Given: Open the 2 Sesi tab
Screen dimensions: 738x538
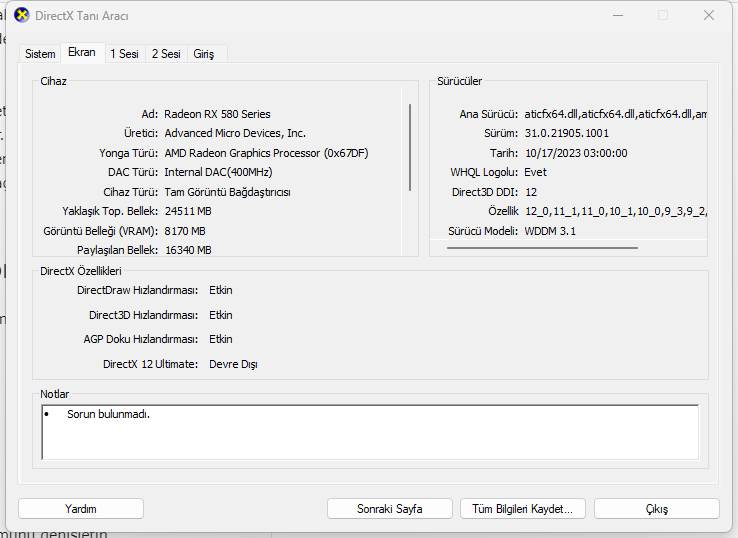Looking at the screenshot, I should tap(166, 54).
